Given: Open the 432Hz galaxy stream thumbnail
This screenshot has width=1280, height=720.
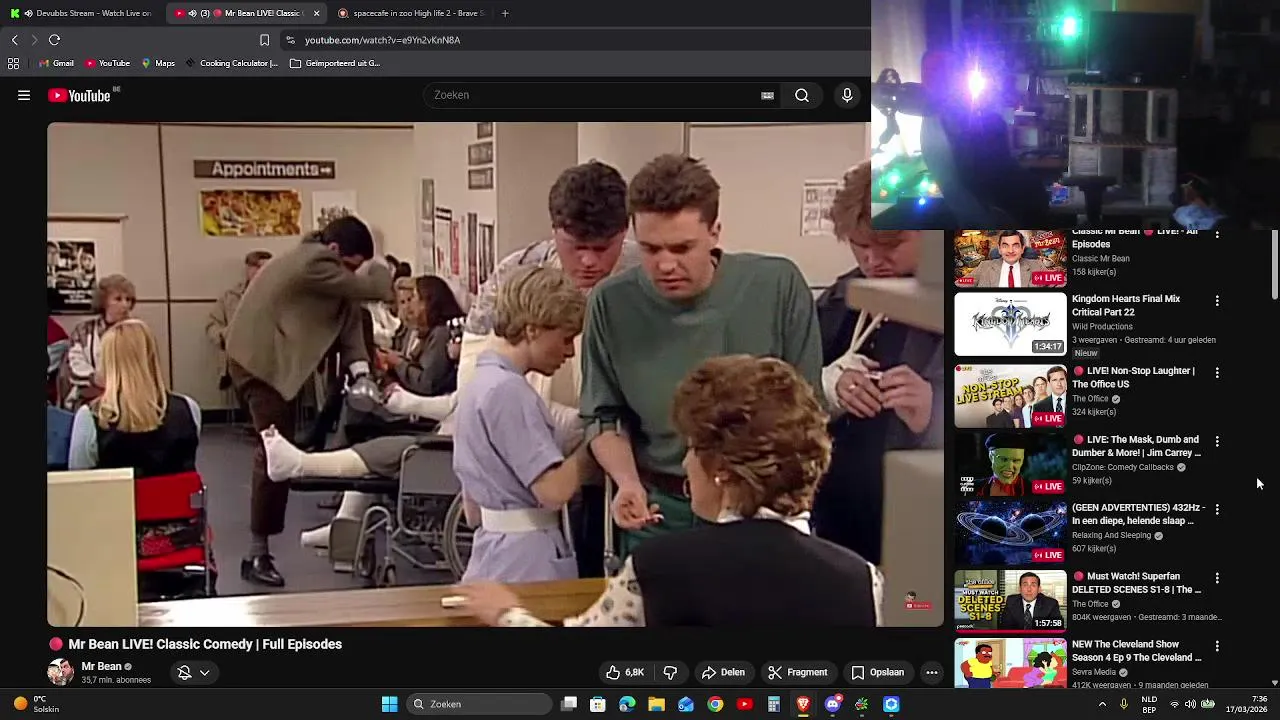Looking at the screenshot, I should 1010,533.
